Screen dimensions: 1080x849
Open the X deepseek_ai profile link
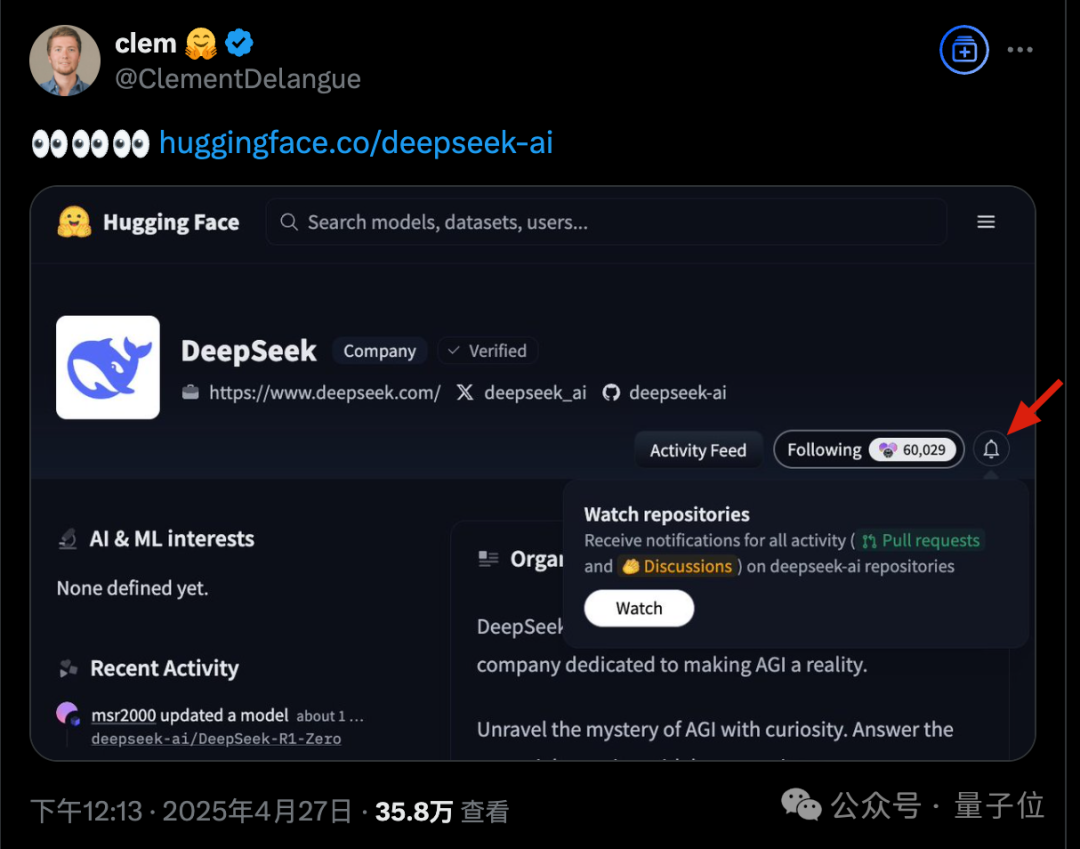[522, 392]
